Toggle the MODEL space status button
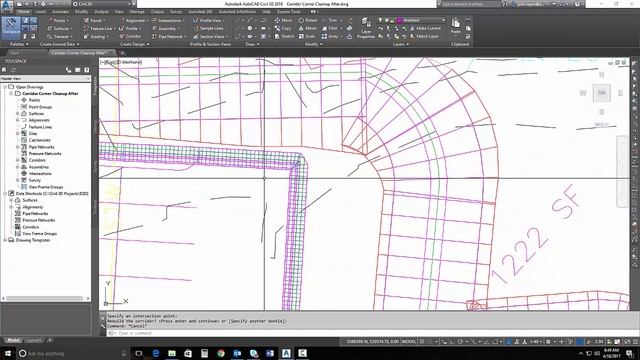 tap(409, 342)
